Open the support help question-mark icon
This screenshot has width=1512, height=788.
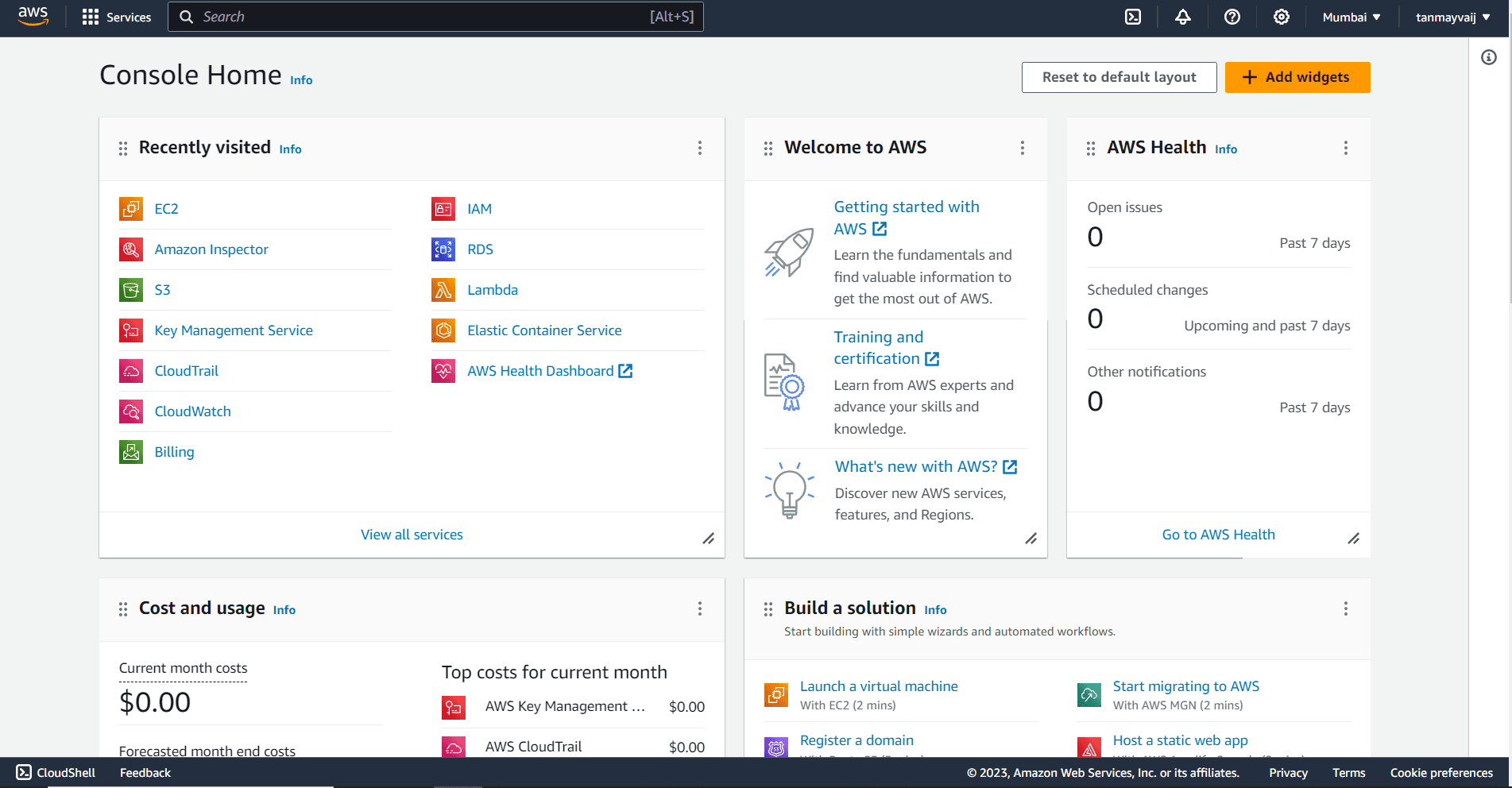(1232, 17)
